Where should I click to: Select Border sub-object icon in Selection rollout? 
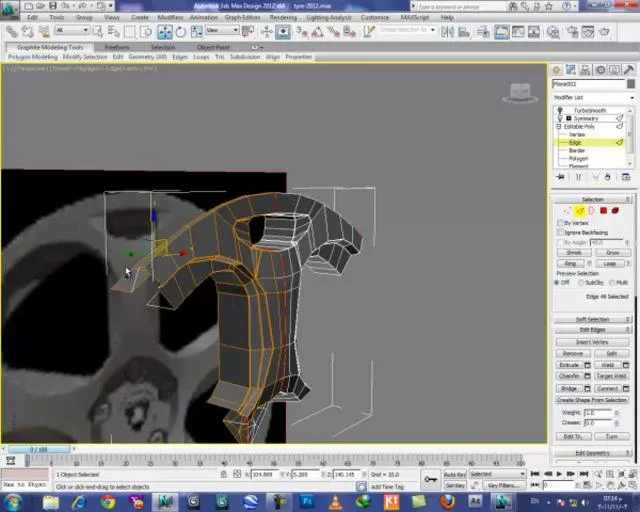(591, 211)
